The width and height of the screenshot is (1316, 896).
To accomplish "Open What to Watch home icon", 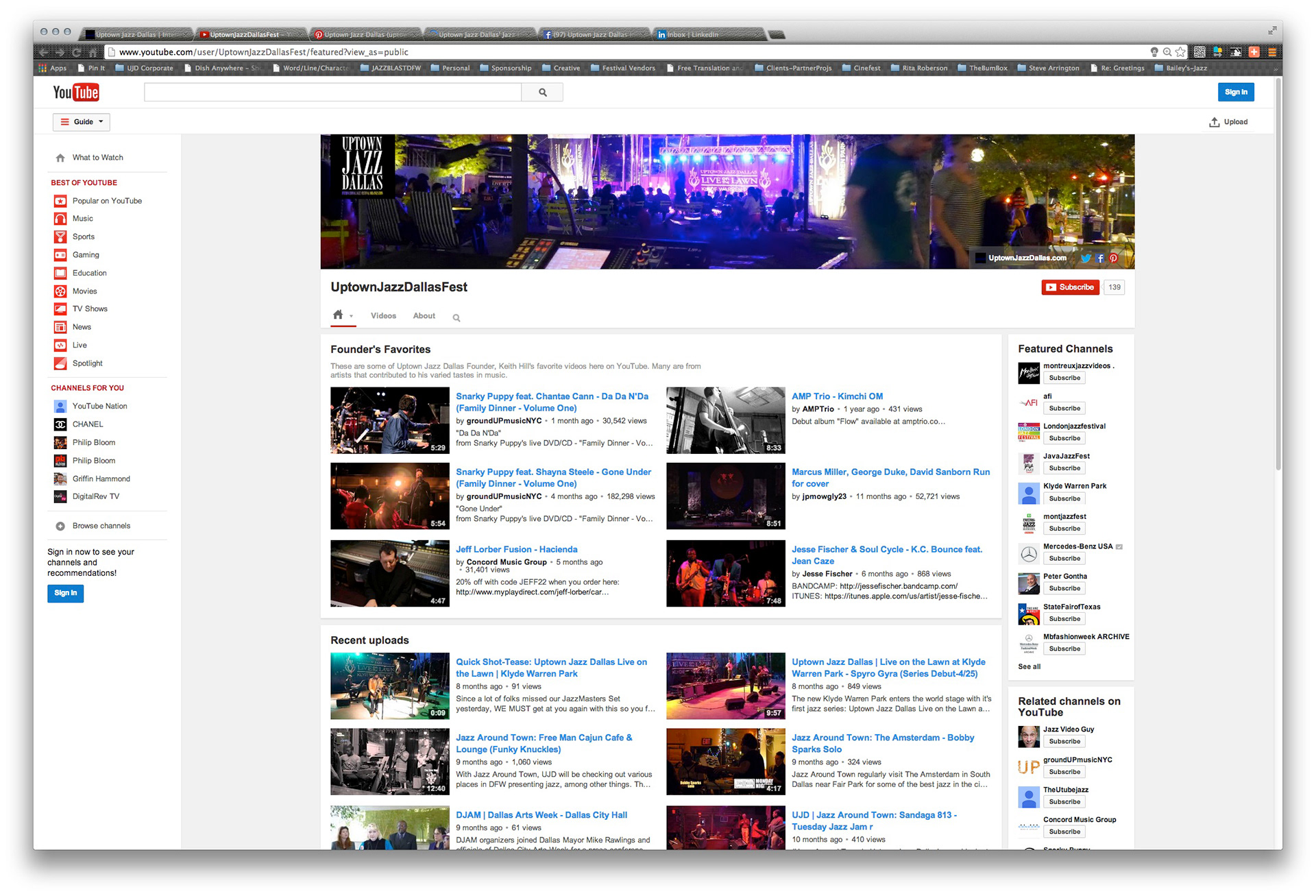I will tap(60, 158).
